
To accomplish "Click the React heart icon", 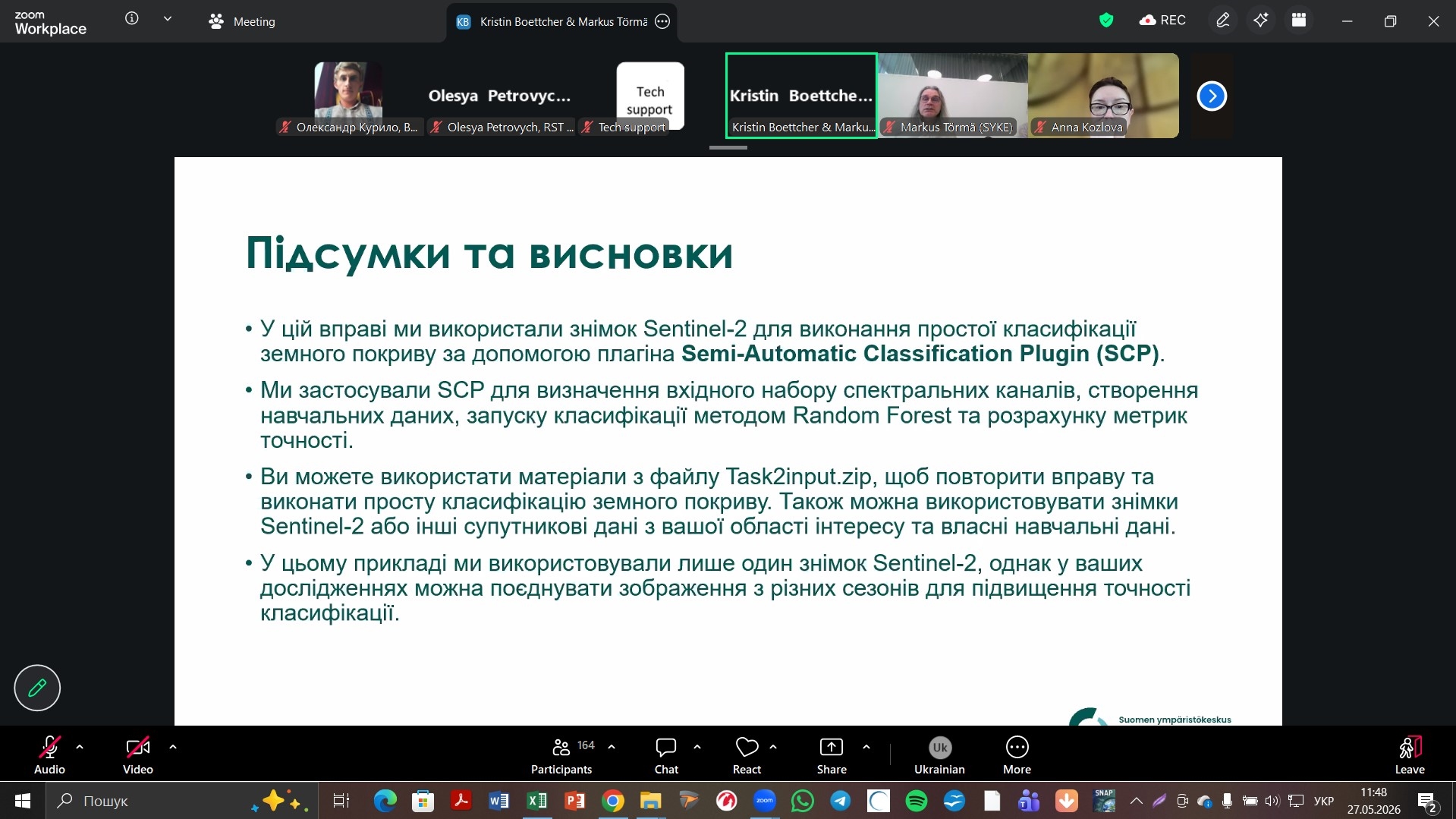I will click(x=747, y=755).
